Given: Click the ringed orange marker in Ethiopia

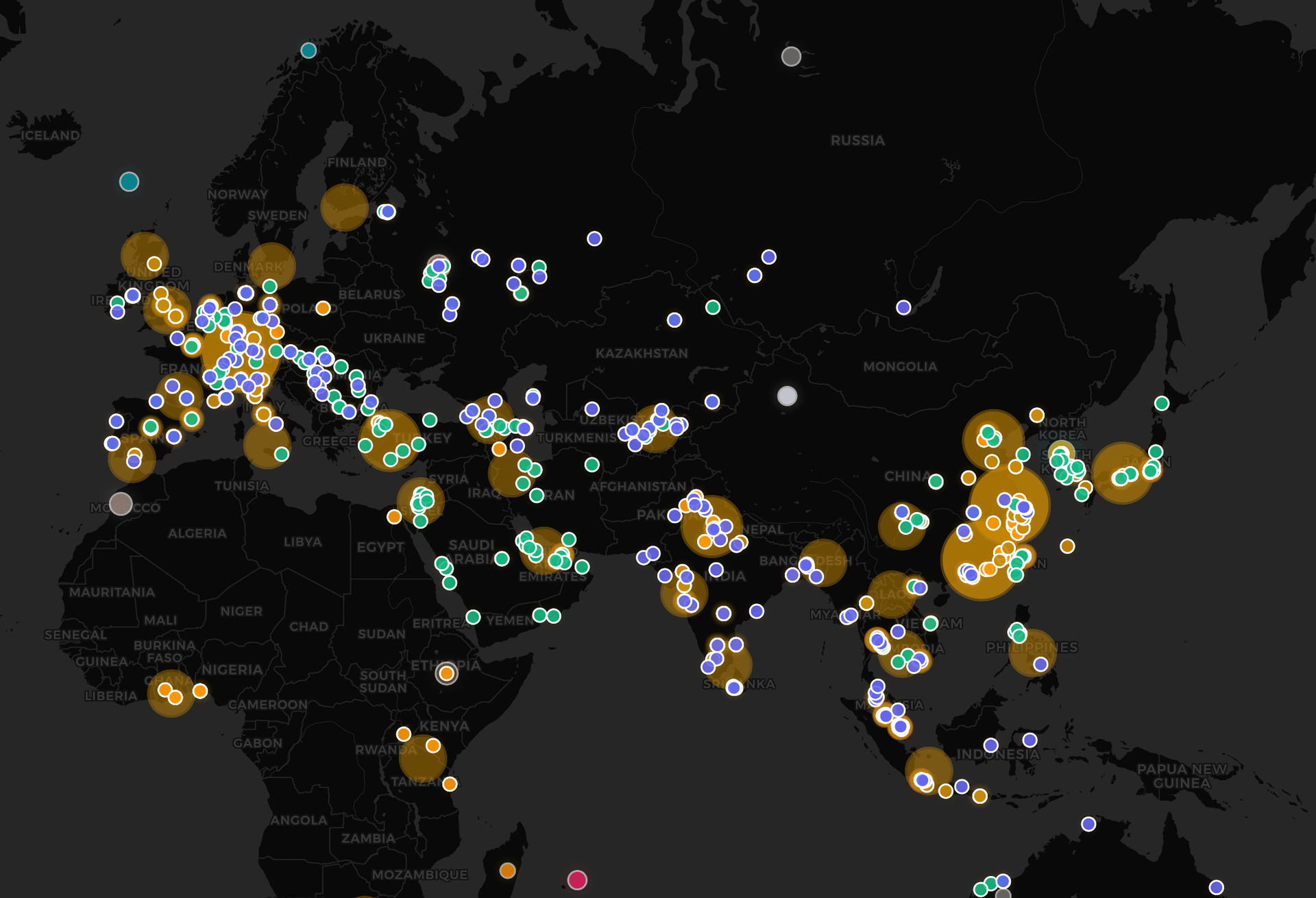Looking at the screenshot, I should [446, 674].
